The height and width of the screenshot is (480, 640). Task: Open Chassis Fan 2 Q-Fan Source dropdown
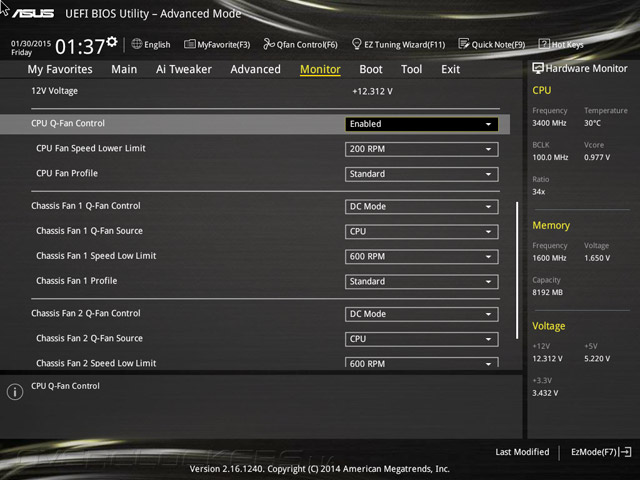pyautogui.click(x=422, y=339)
